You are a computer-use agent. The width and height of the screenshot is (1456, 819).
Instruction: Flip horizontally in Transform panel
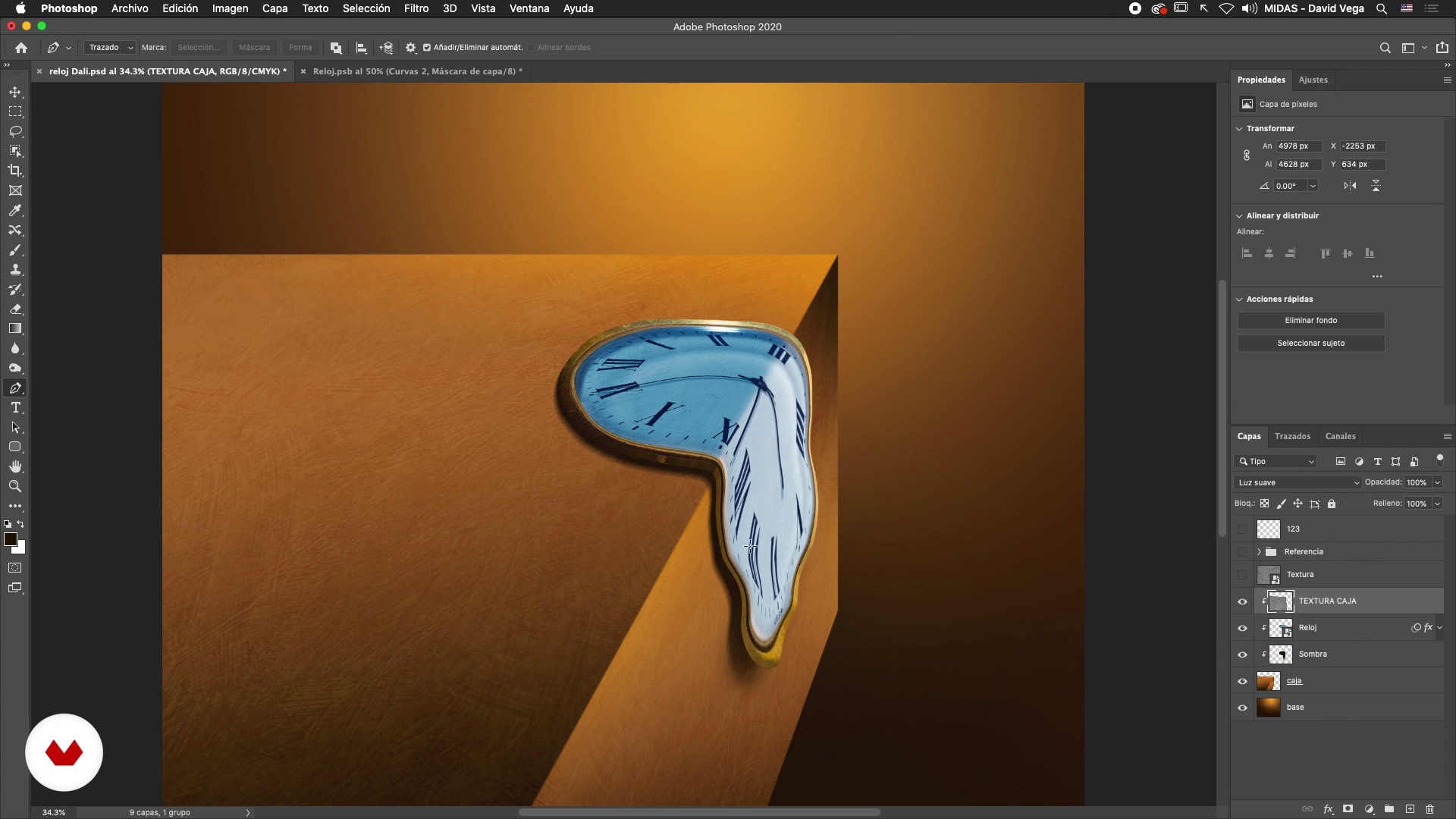click(1350, 186)
